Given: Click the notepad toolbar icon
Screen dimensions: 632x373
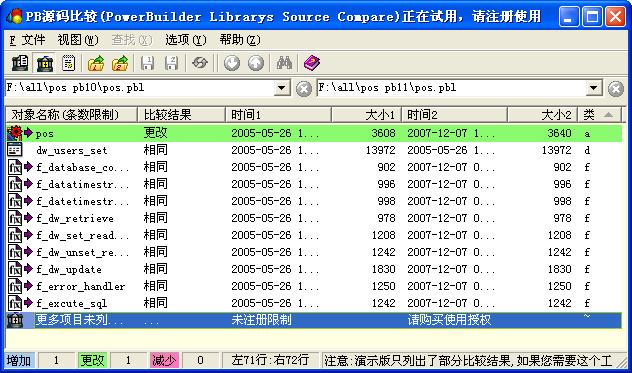Looking at the screenshot, I should pyautogui.click(x=69, y=63).
